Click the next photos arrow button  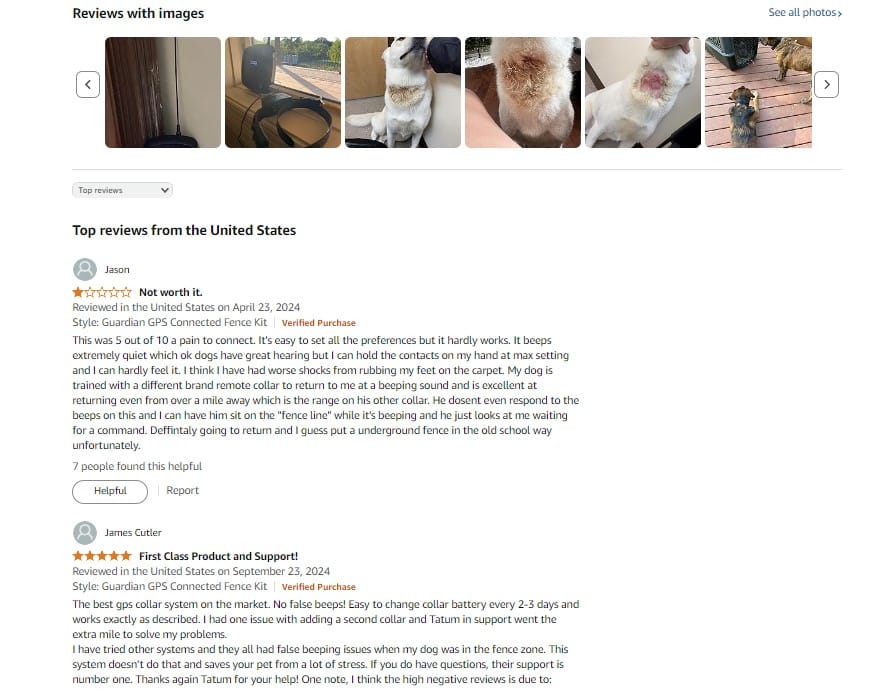click(x=826, y=84)
